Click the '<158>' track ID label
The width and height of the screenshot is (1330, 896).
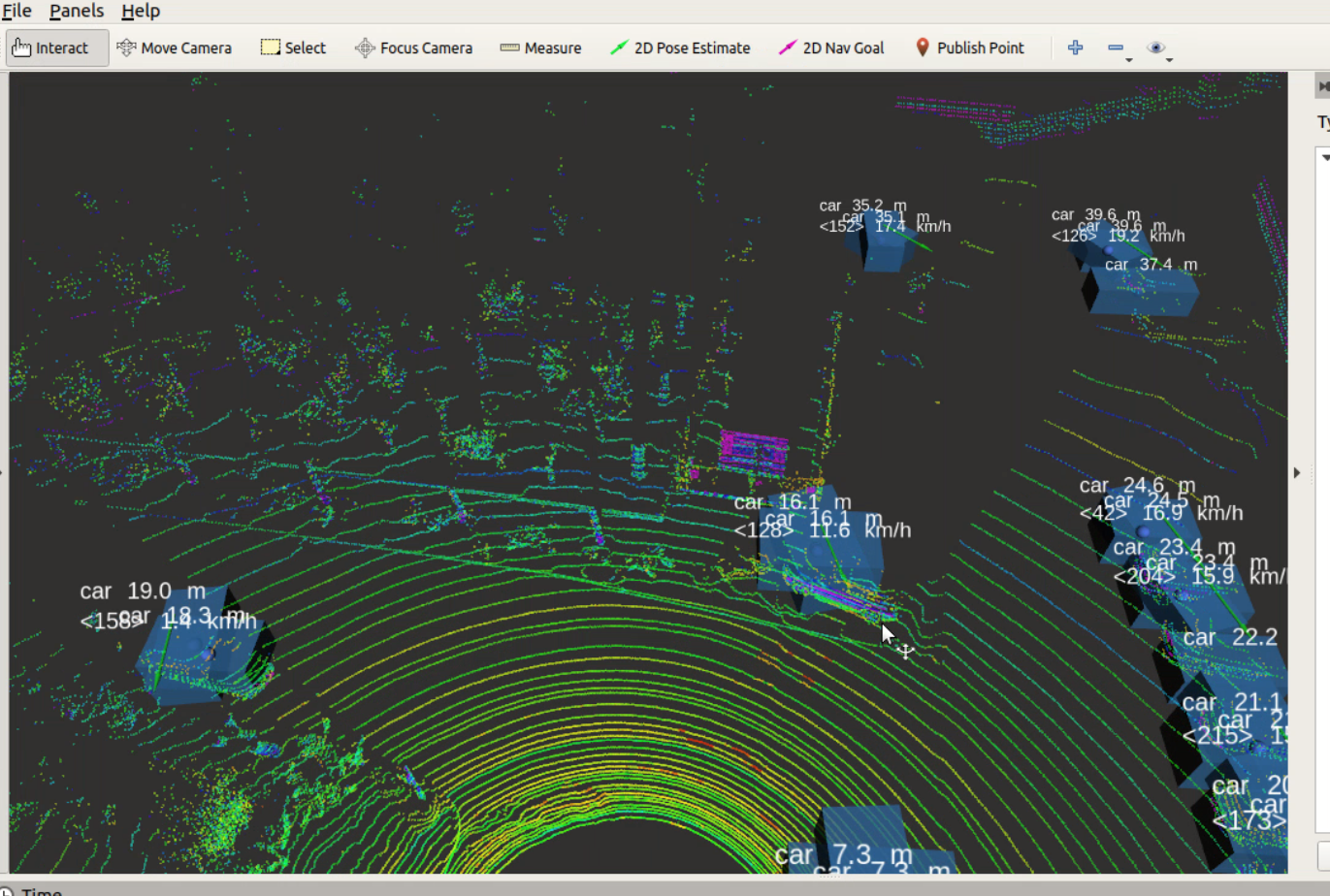(112, 622)
